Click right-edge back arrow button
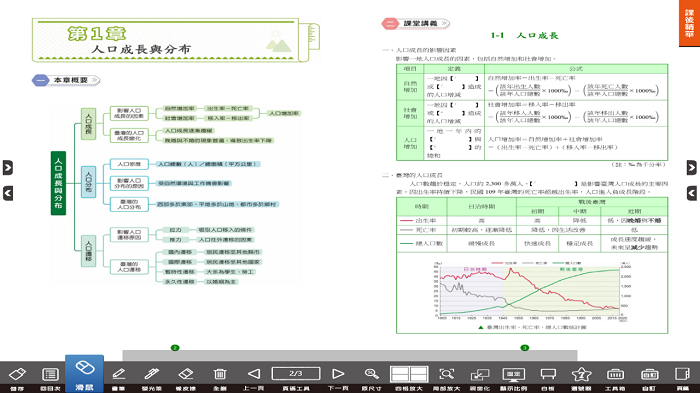 692,193
